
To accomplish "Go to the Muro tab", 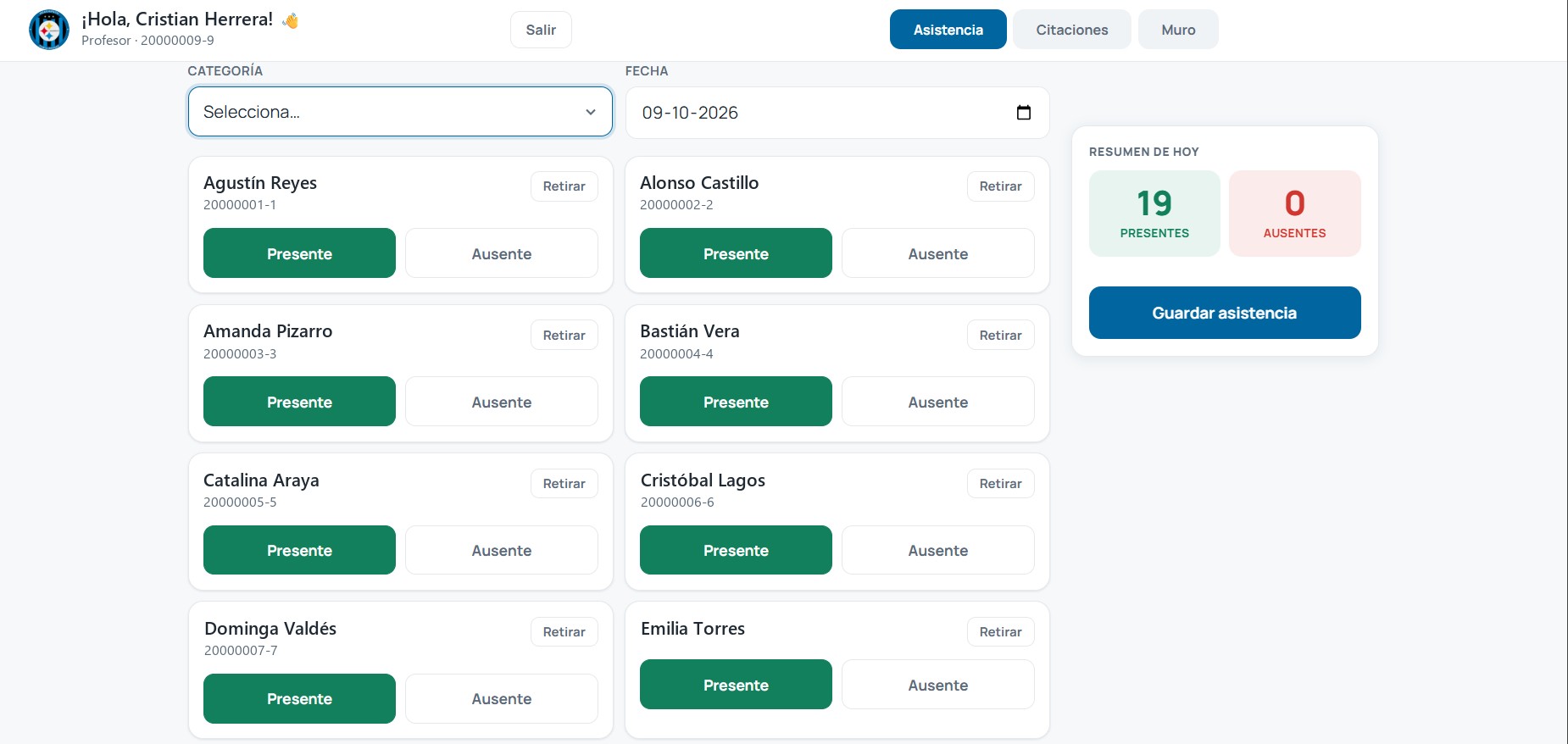I will click(1178, 30).
